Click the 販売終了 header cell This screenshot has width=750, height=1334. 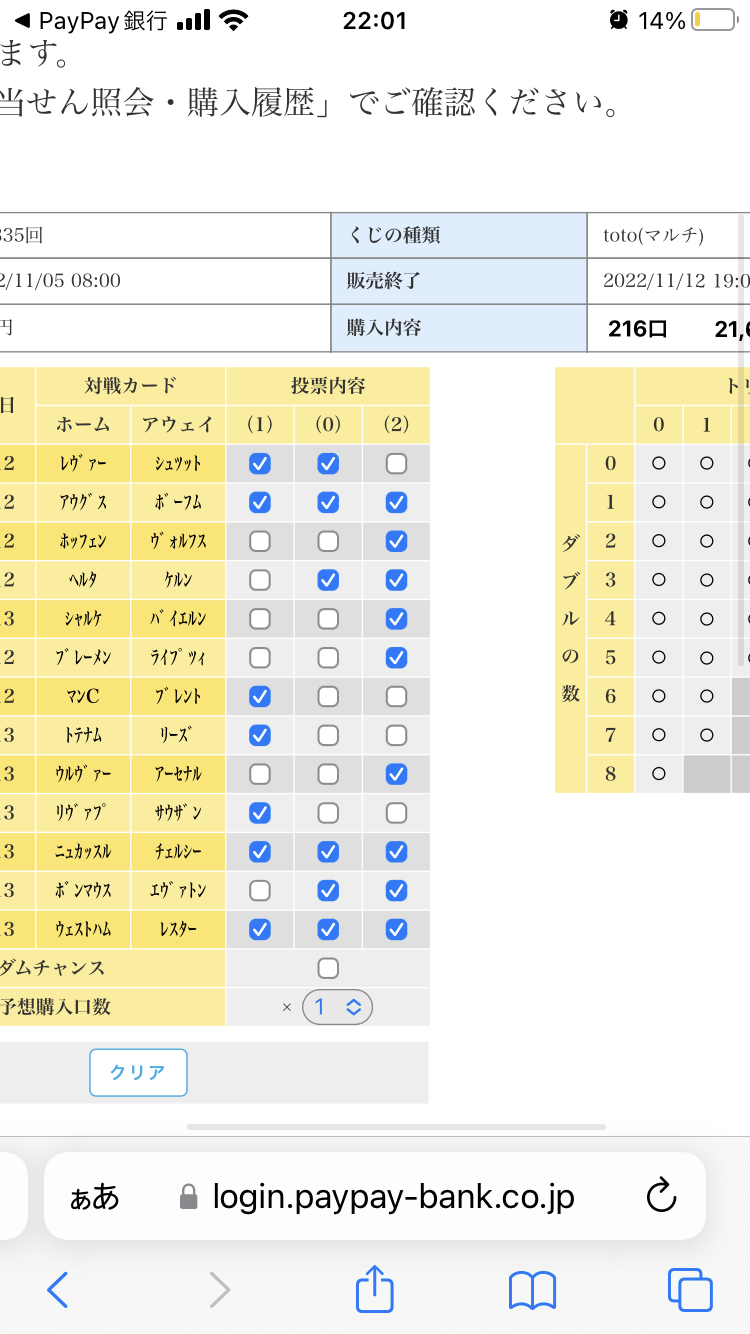459,281
